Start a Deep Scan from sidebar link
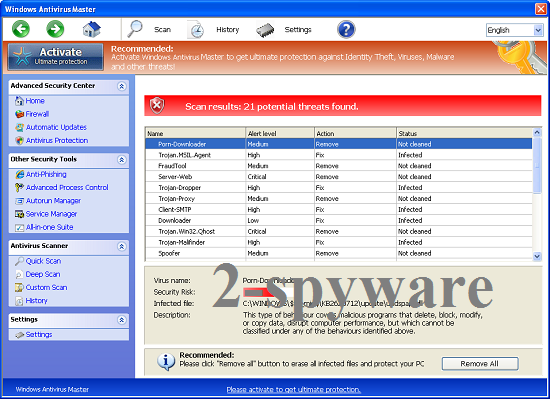This screenshot has width=550, height=399. click(43, 275)
